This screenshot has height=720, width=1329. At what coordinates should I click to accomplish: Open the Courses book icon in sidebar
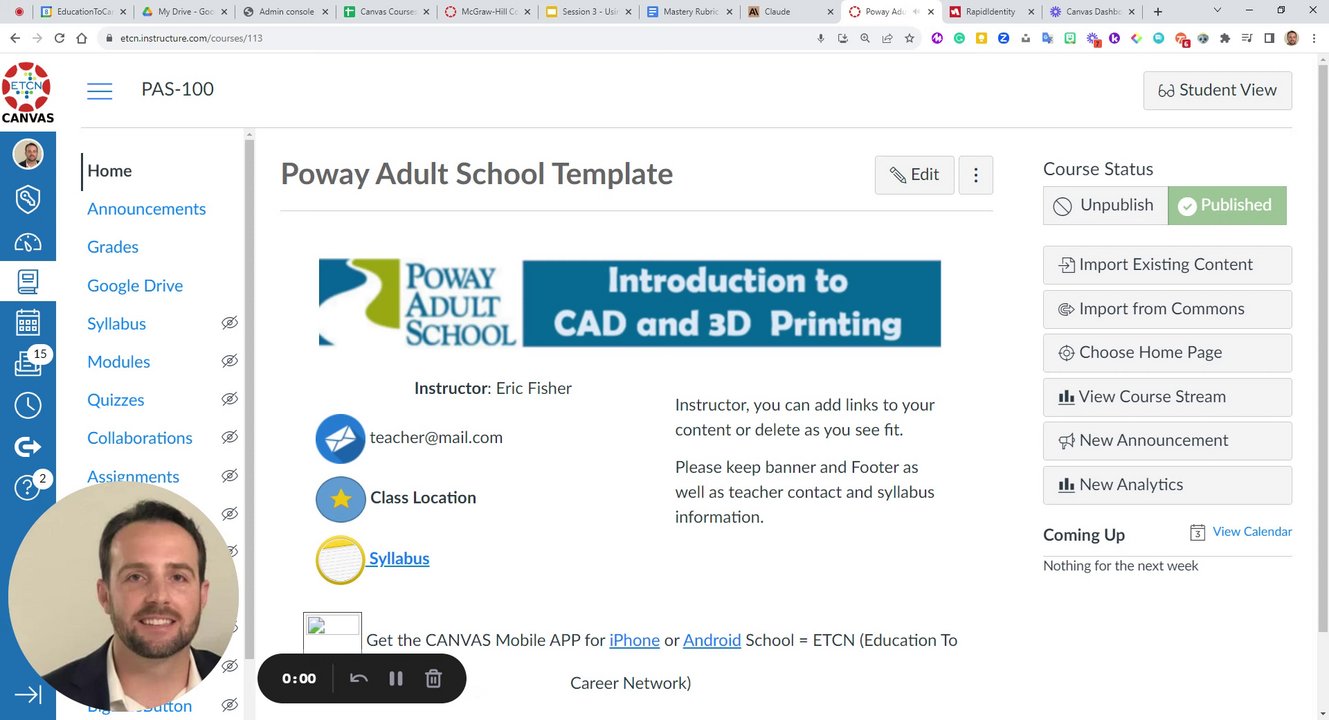click(27, 282)
